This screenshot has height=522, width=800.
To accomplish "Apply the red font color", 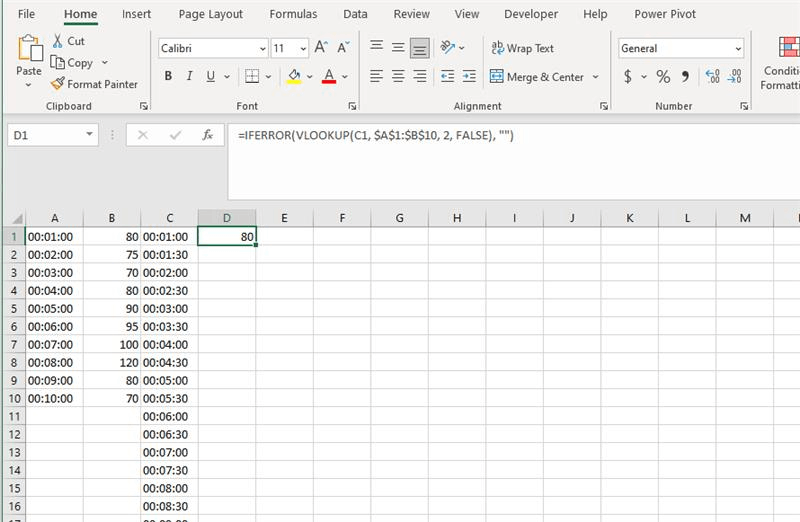I will click(329, 77).
